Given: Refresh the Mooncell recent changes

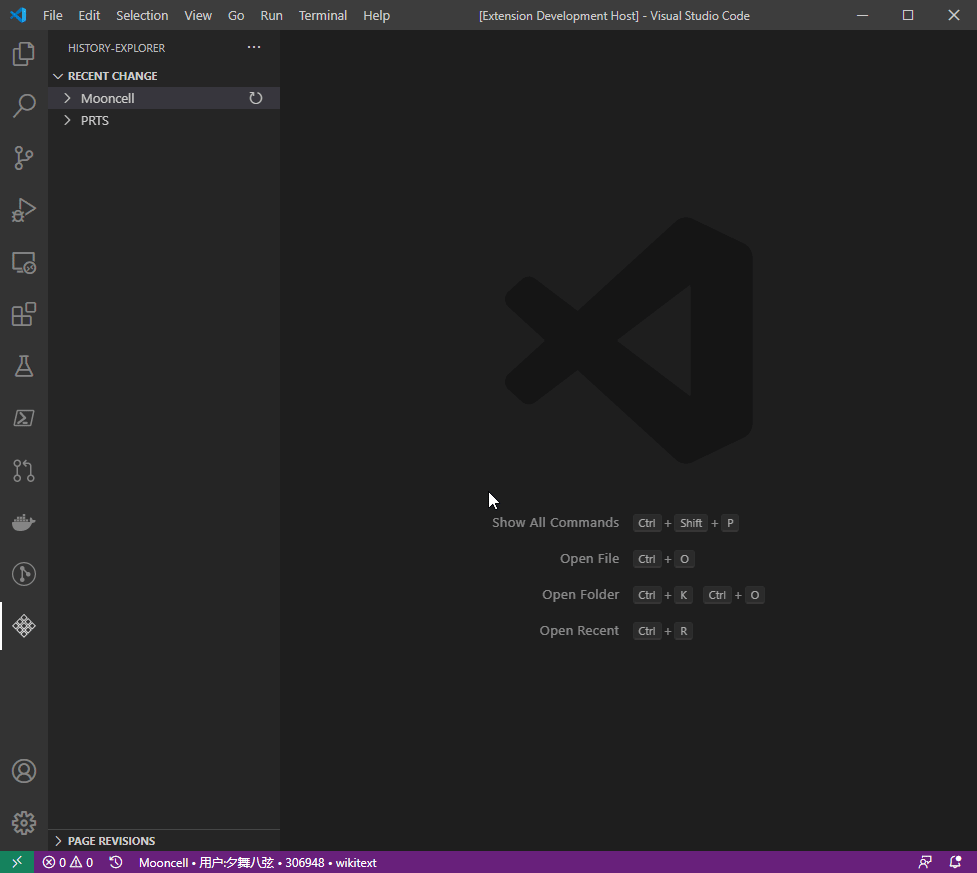Looking at the screenshot, I should pos(255,98).
